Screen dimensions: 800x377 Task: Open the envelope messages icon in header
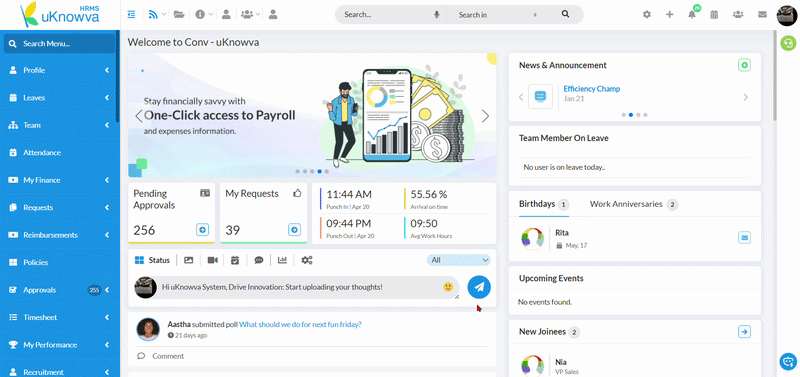pos(762,14)
